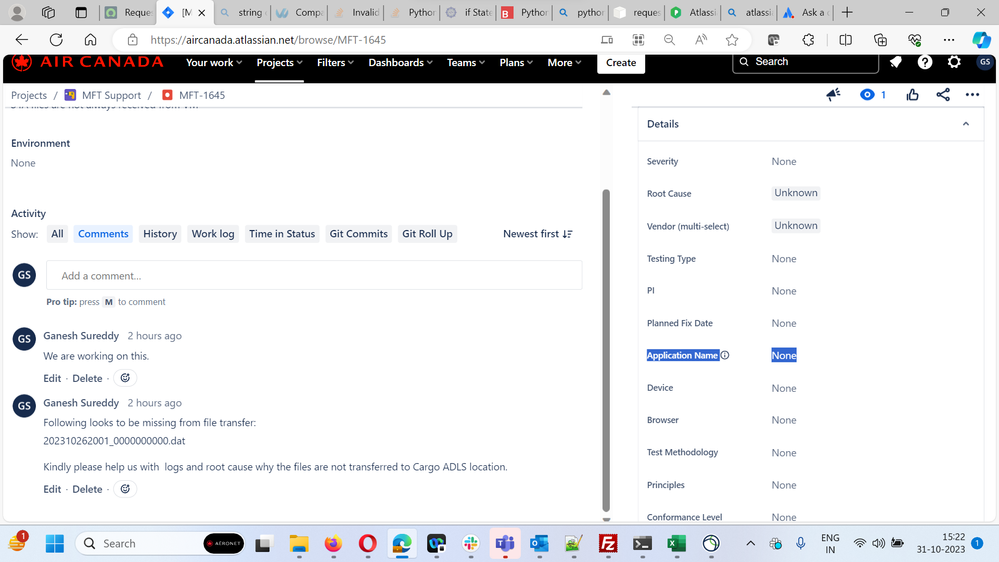
Task: Open Windows Start menu
Action: pyautogui.click(x=55, y=544)
